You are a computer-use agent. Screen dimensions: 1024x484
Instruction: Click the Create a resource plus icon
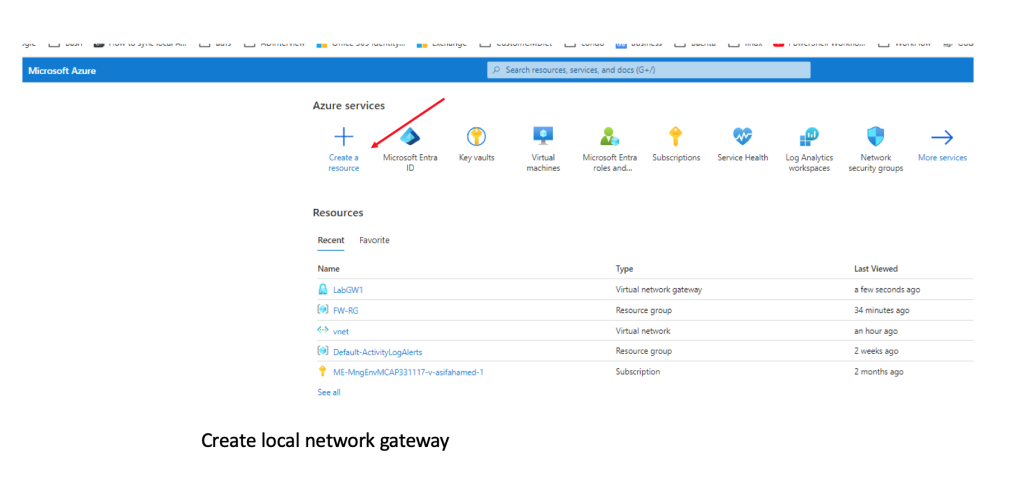tap(343, 138)
